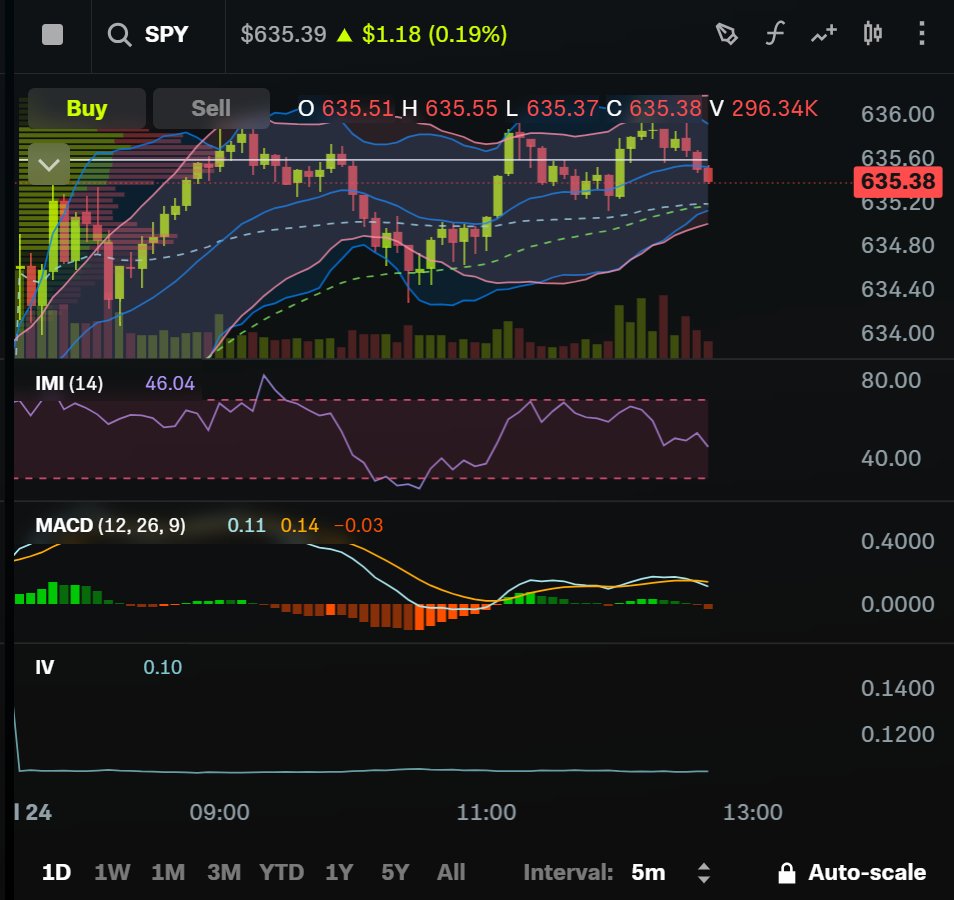Screen dimensions: 954x900
Task: Click the red 635.38 current price tag
Action: coord(897,181)
